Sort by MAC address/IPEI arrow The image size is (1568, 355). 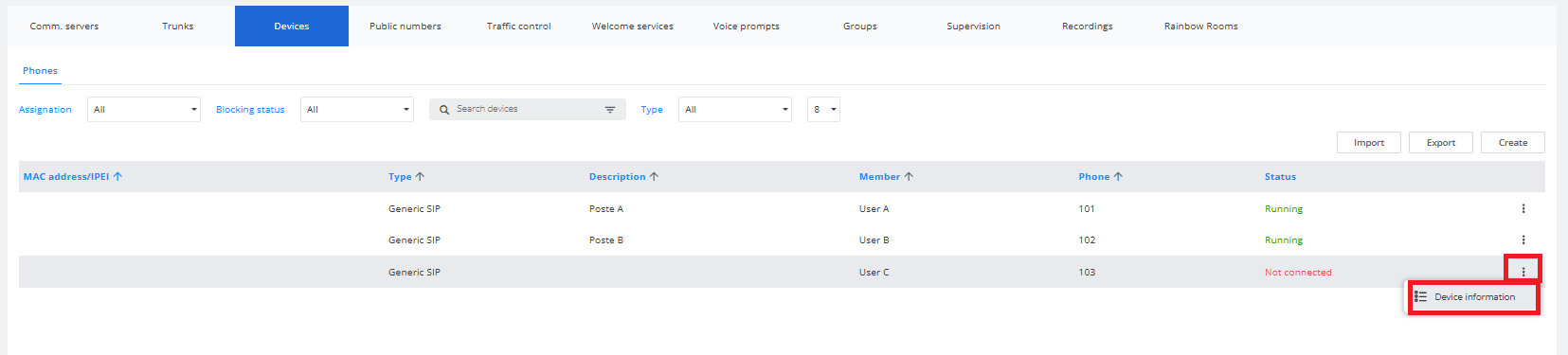[x=117, y=176]
